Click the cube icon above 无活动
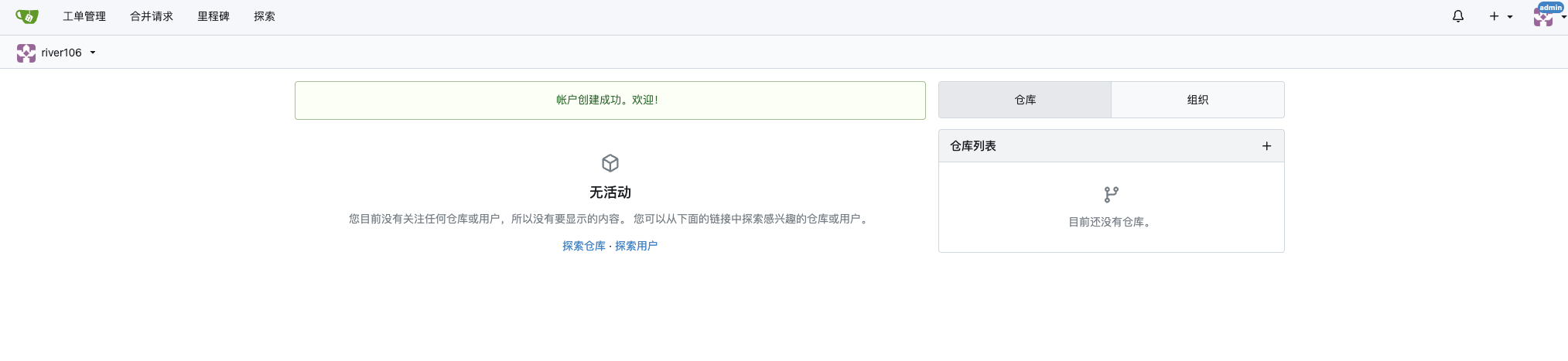The height and width of the screenshot is (361, 1568). coord(610,163)
